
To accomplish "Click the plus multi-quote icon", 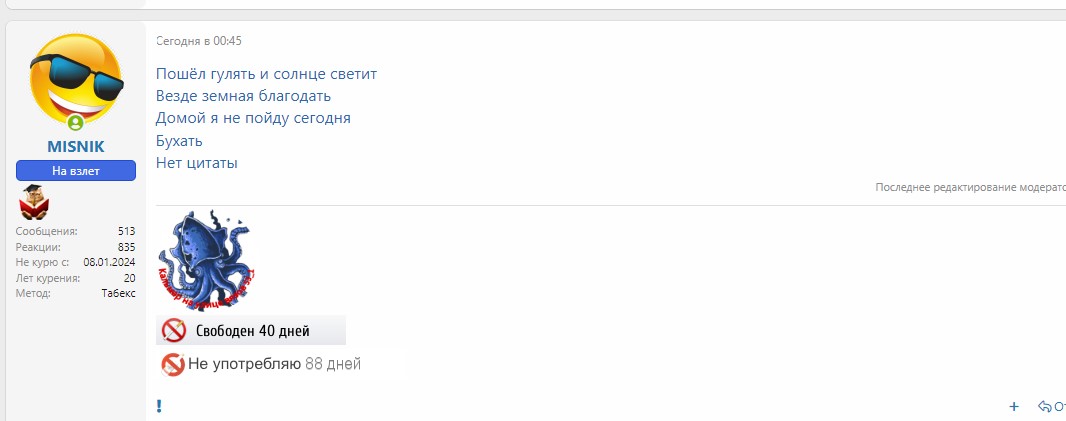I will point(1013,406).
